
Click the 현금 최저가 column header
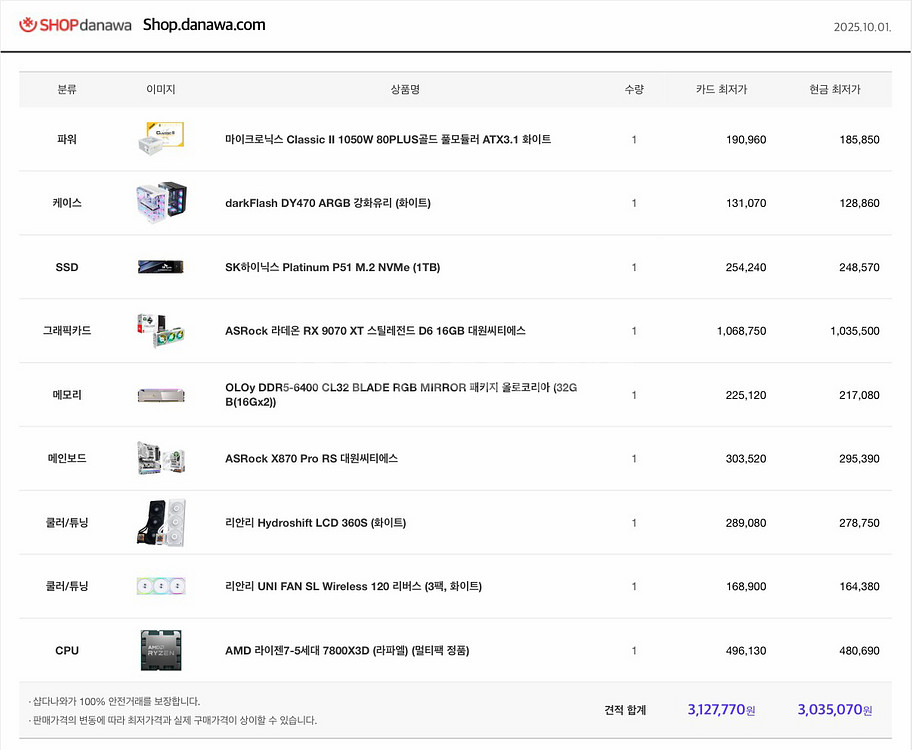pos(835,89)
